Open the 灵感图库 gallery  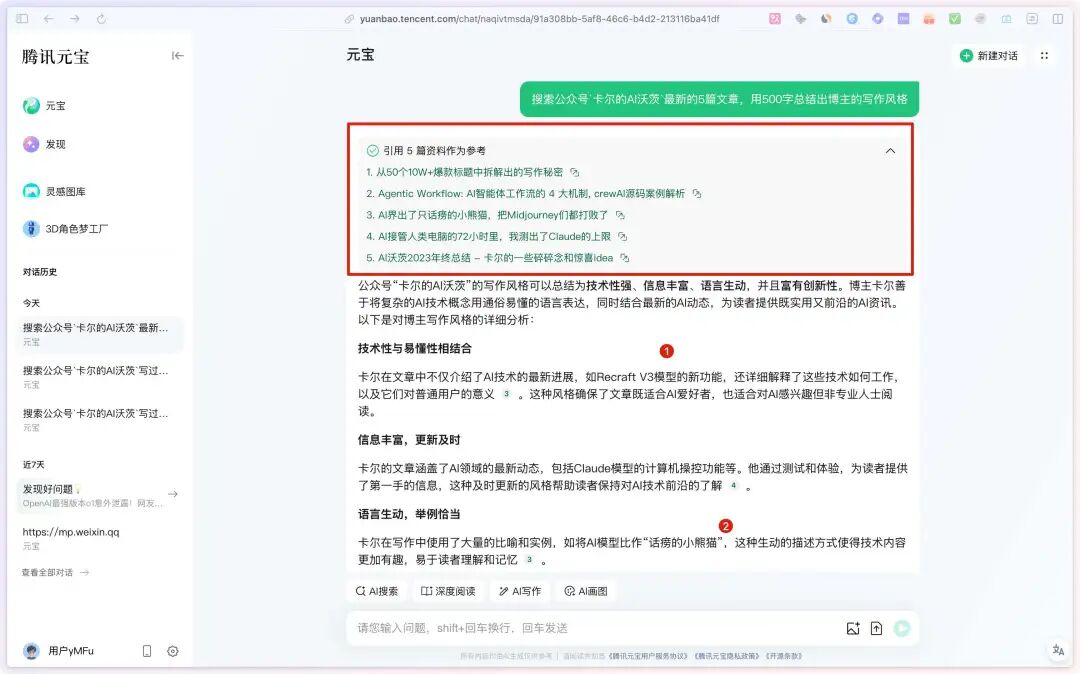[55, 191]
